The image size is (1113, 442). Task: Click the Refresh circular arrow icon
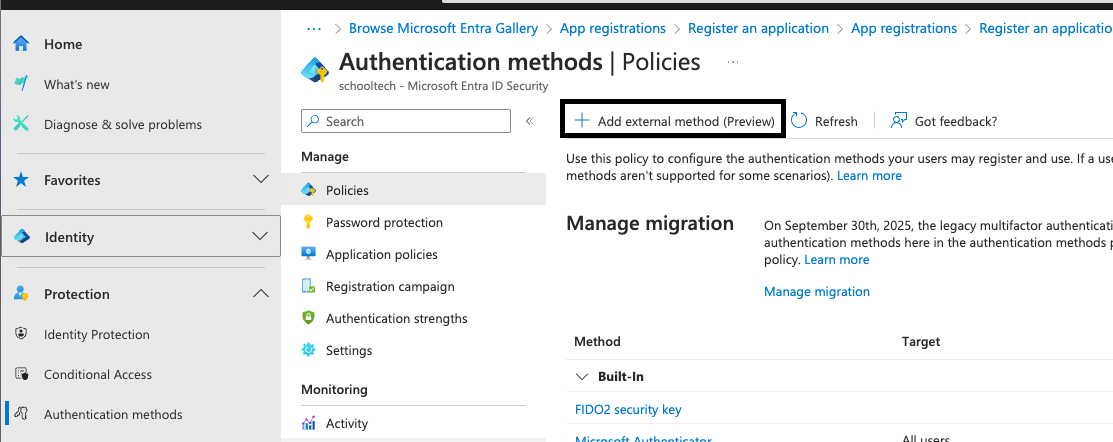[799, 121]
